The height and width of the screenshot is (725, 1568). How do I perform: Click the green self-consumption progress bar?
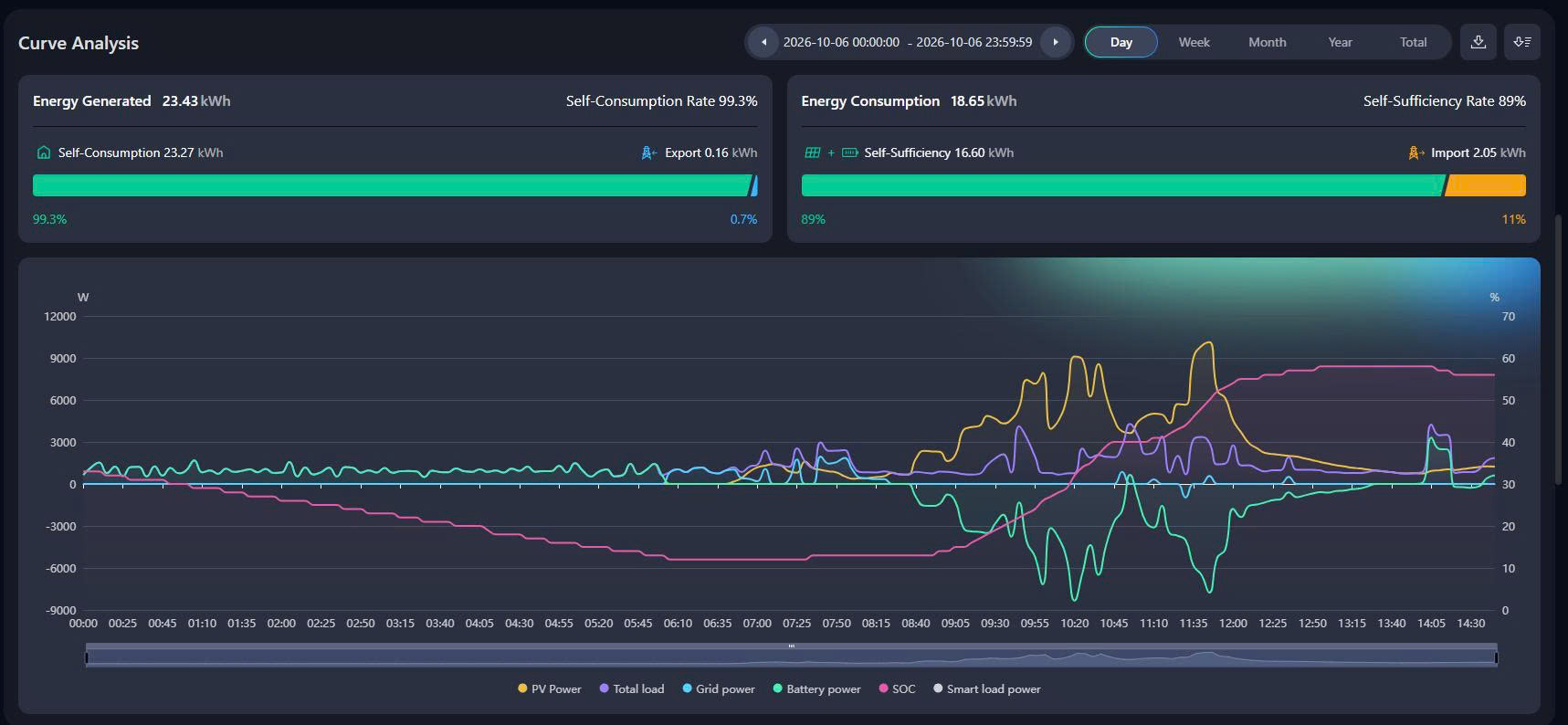click(391, 185)
